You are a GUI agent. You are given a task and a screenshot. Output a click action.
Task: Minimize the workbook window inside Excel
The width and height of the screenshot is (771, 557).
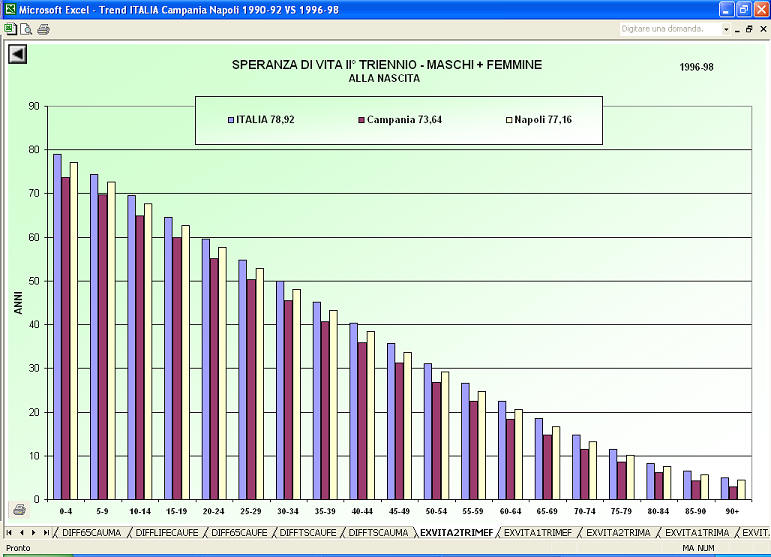[738, 30]
